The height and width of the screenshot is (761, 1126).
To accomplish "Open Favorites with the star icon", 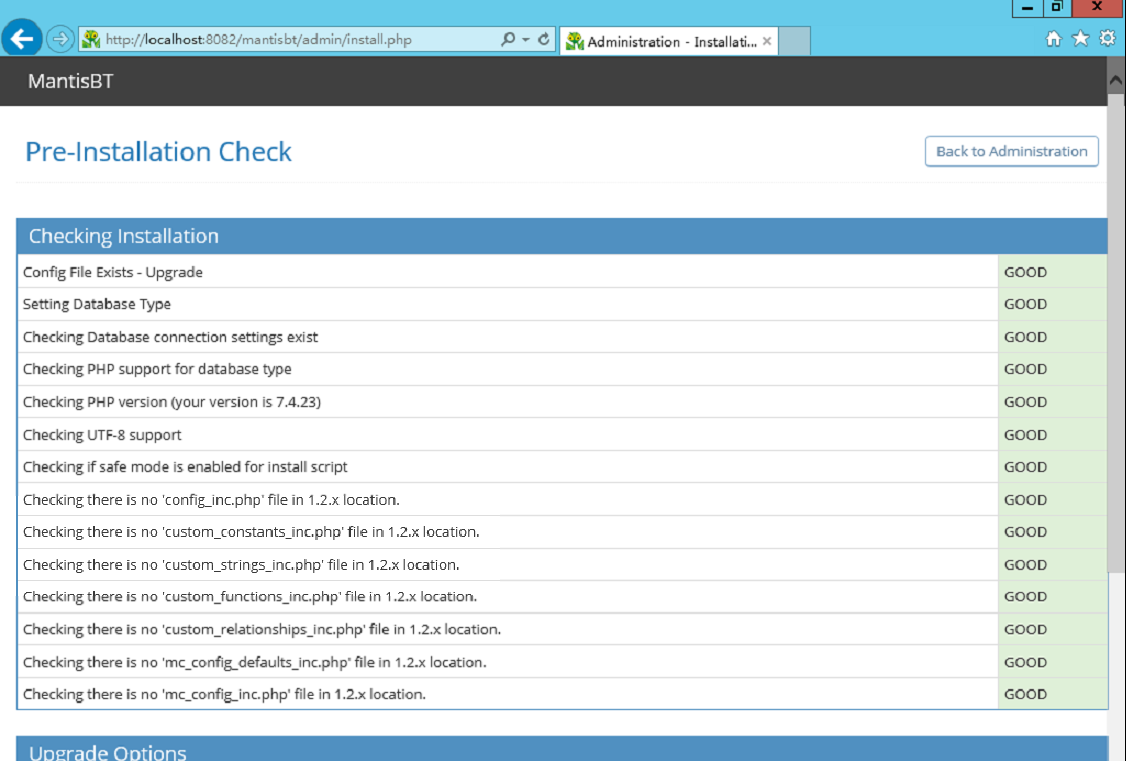I will coord(1080,39).
